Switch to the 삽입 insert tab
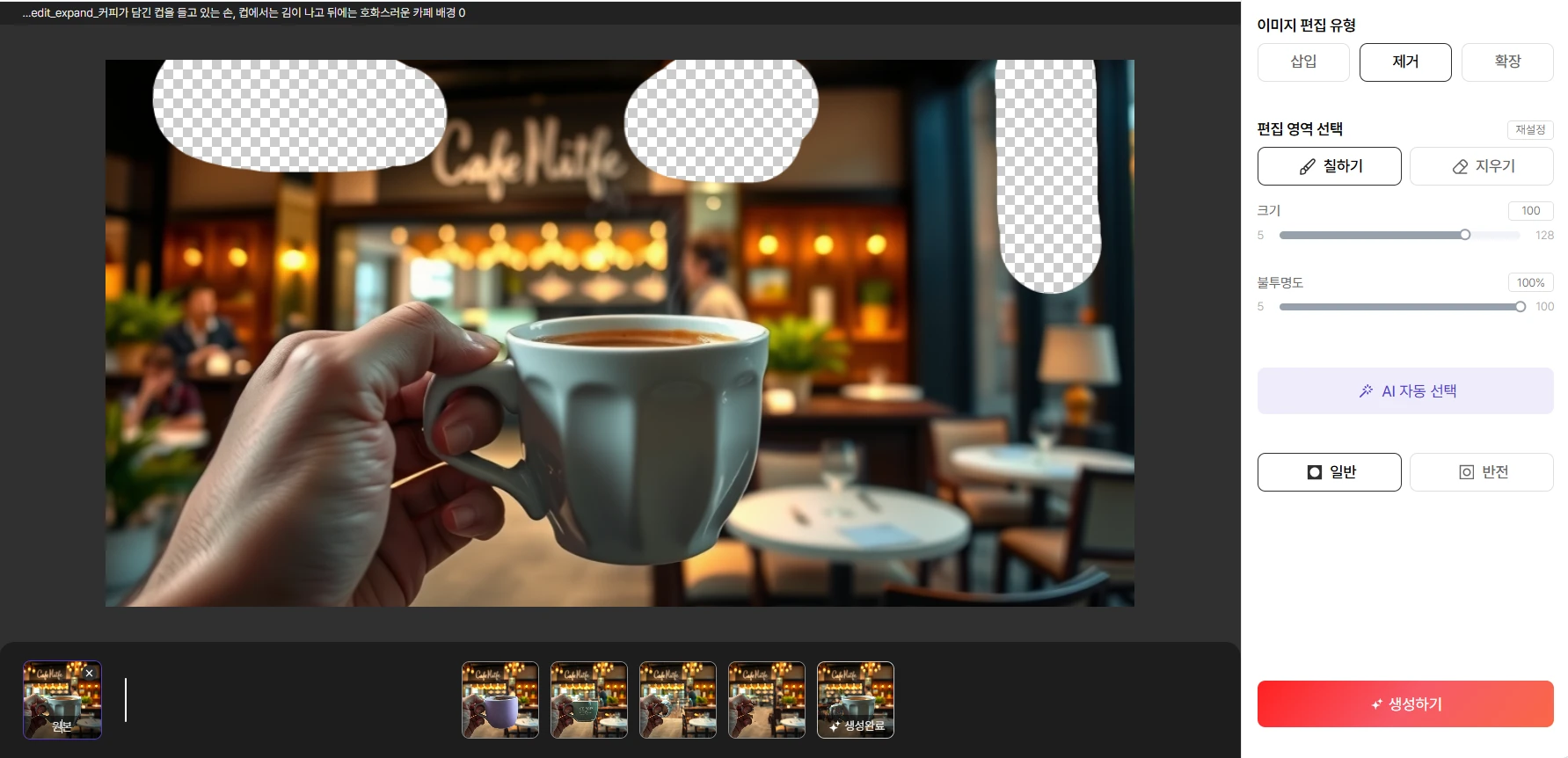 click(x=1302, y=62)
